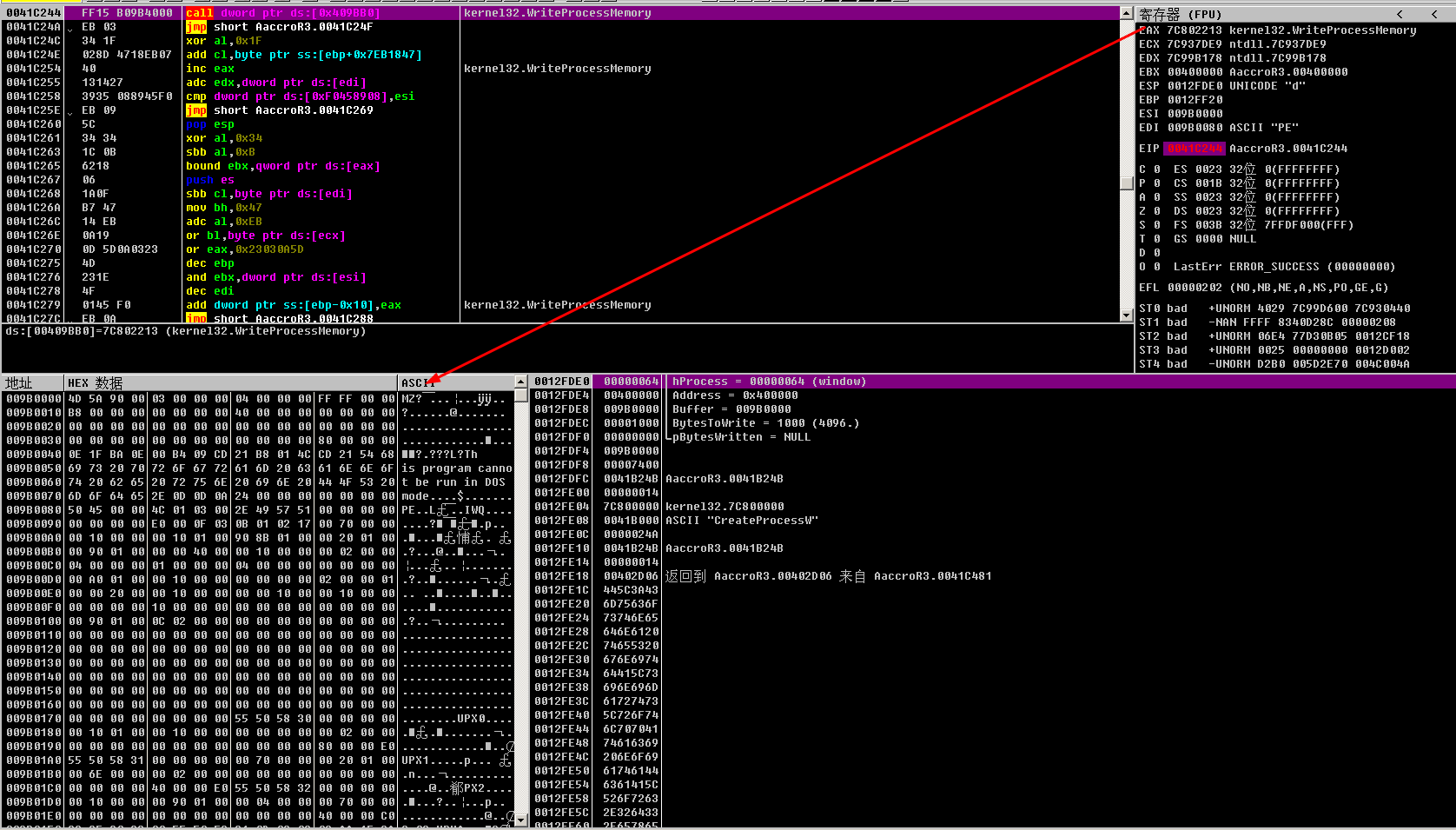The width and height of the screenshot is (1456, 830).
Task: Select the xor al,0x1F instruction
Action: coord(223,41)
